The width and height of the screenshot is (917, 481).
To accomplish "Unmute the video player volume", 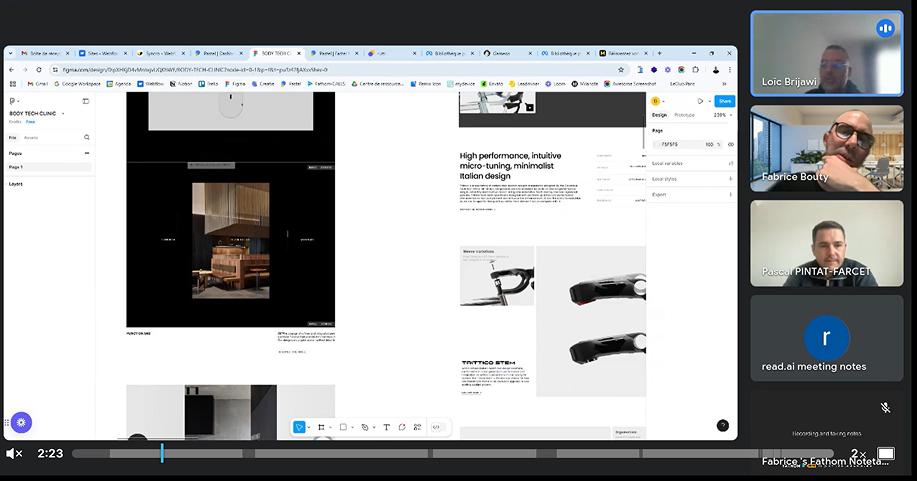I will coord(14,453).
